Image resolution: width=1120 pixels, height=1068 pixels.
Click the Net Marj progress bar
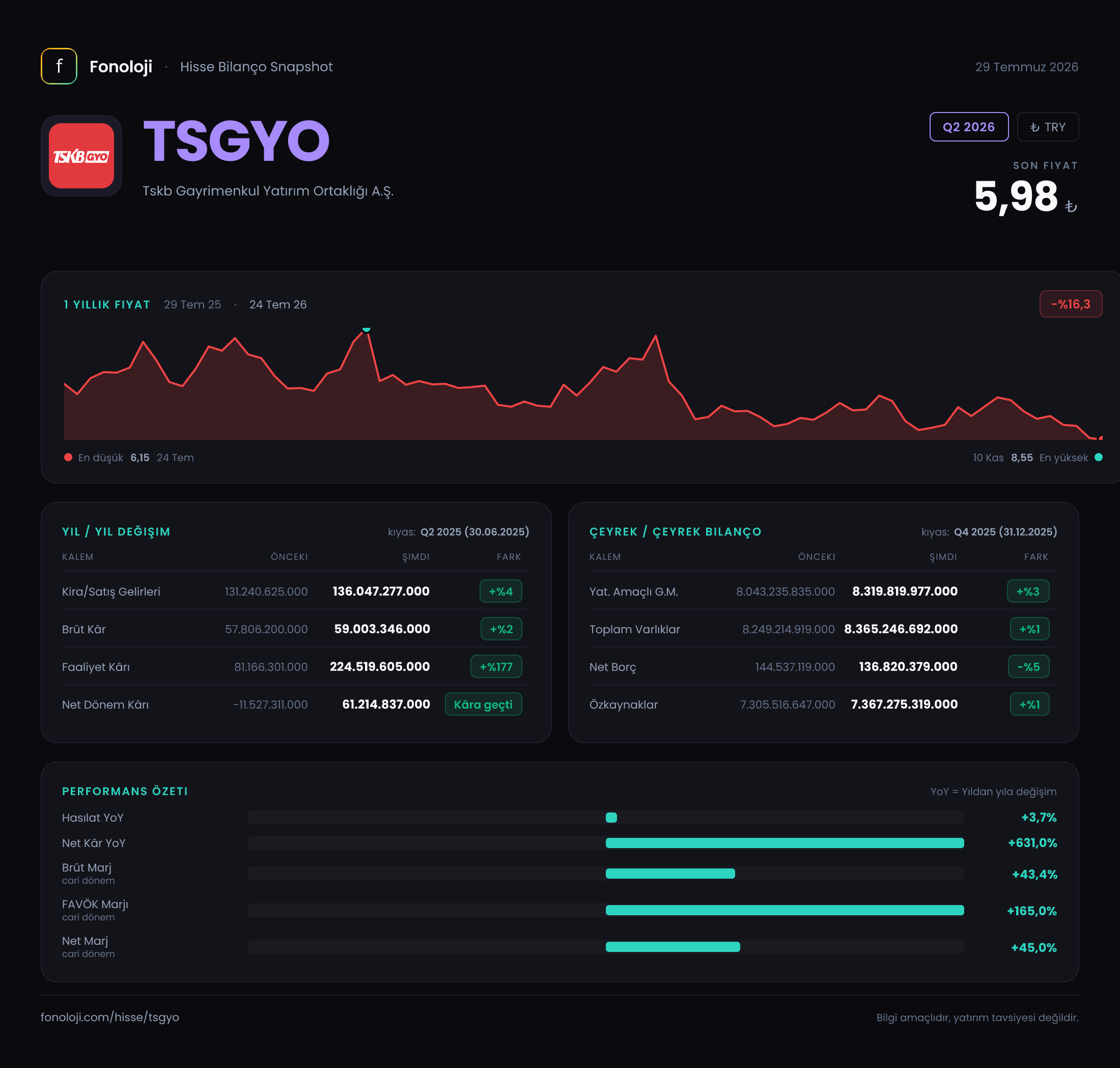pyautogui.click(x=605, y=947)
